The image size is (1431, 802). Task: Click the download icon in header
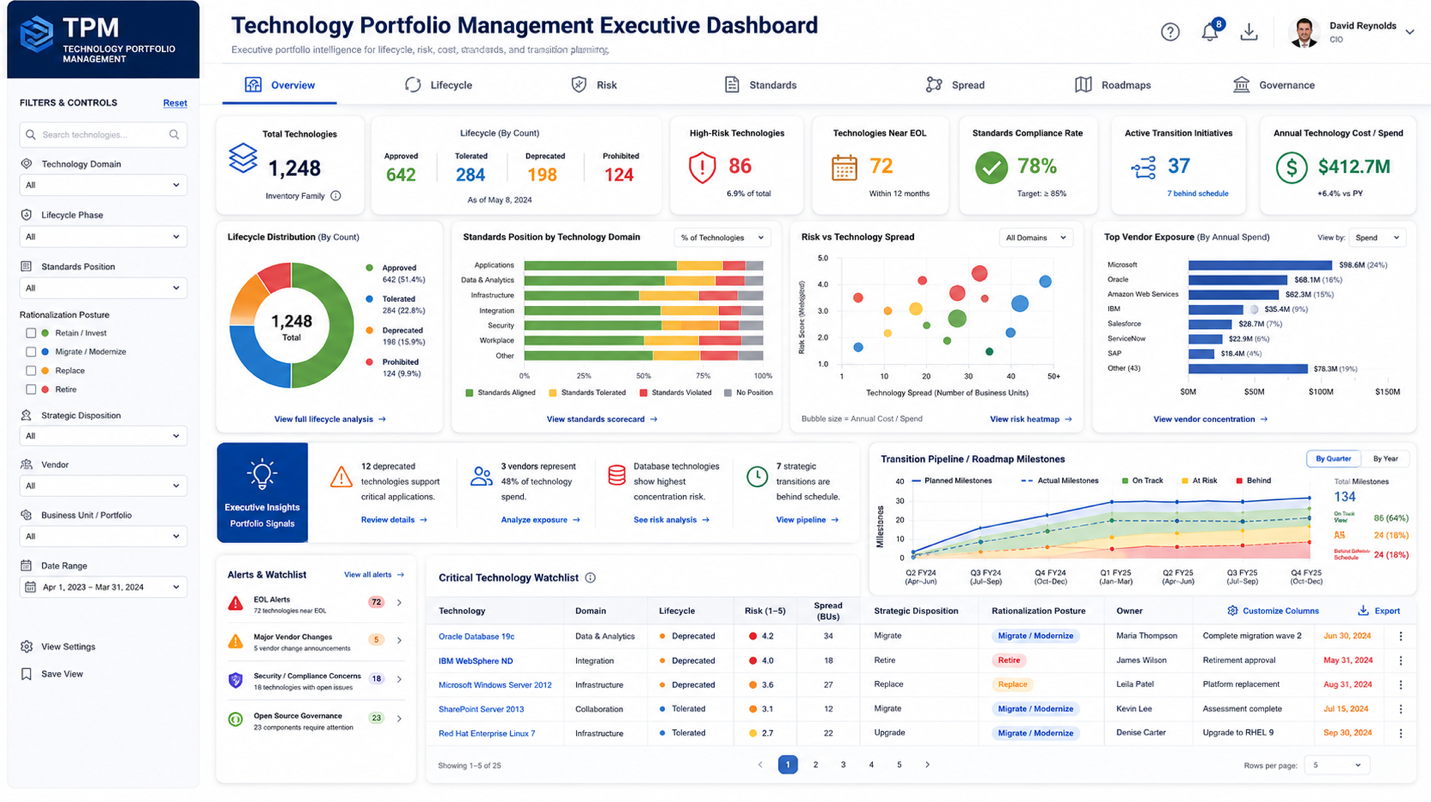pos(1249,32)
